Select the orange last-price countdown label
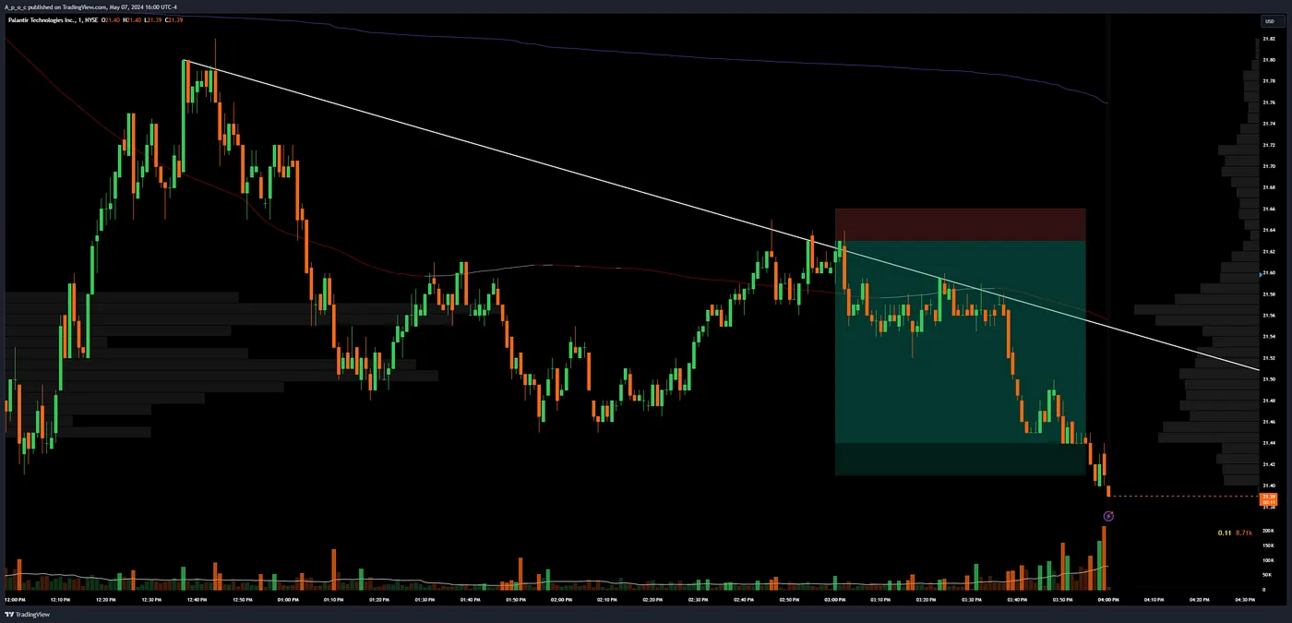The width and height of the screenshot is (1292, 623). [x=1268, y=500]
